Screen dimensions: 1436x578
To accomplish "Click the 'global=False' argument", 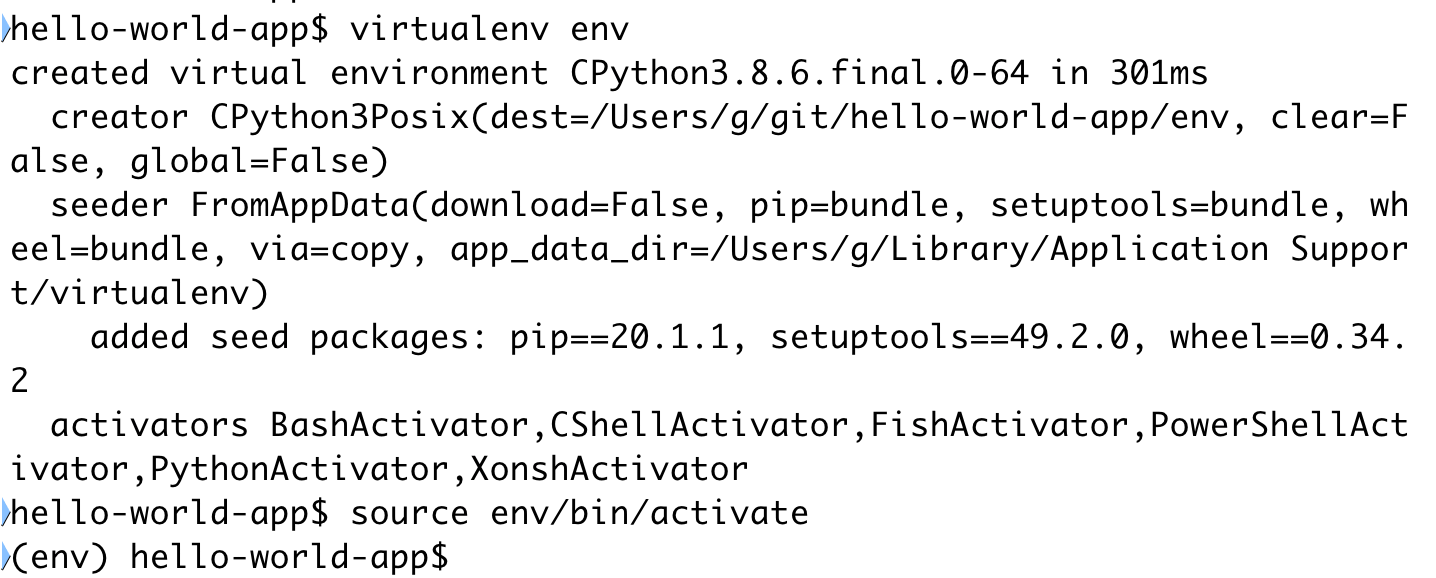I will coord(250,161).
